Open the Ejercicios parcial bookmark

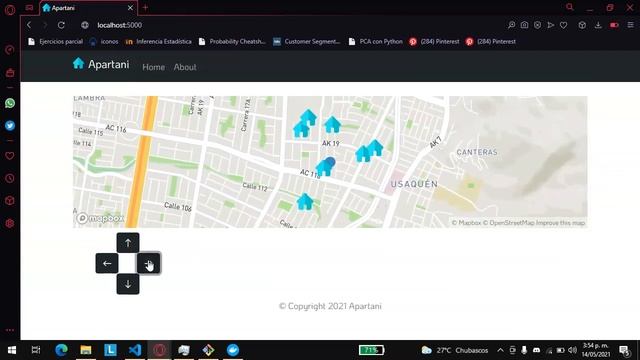pyautogui.click(x=55, y=42)
